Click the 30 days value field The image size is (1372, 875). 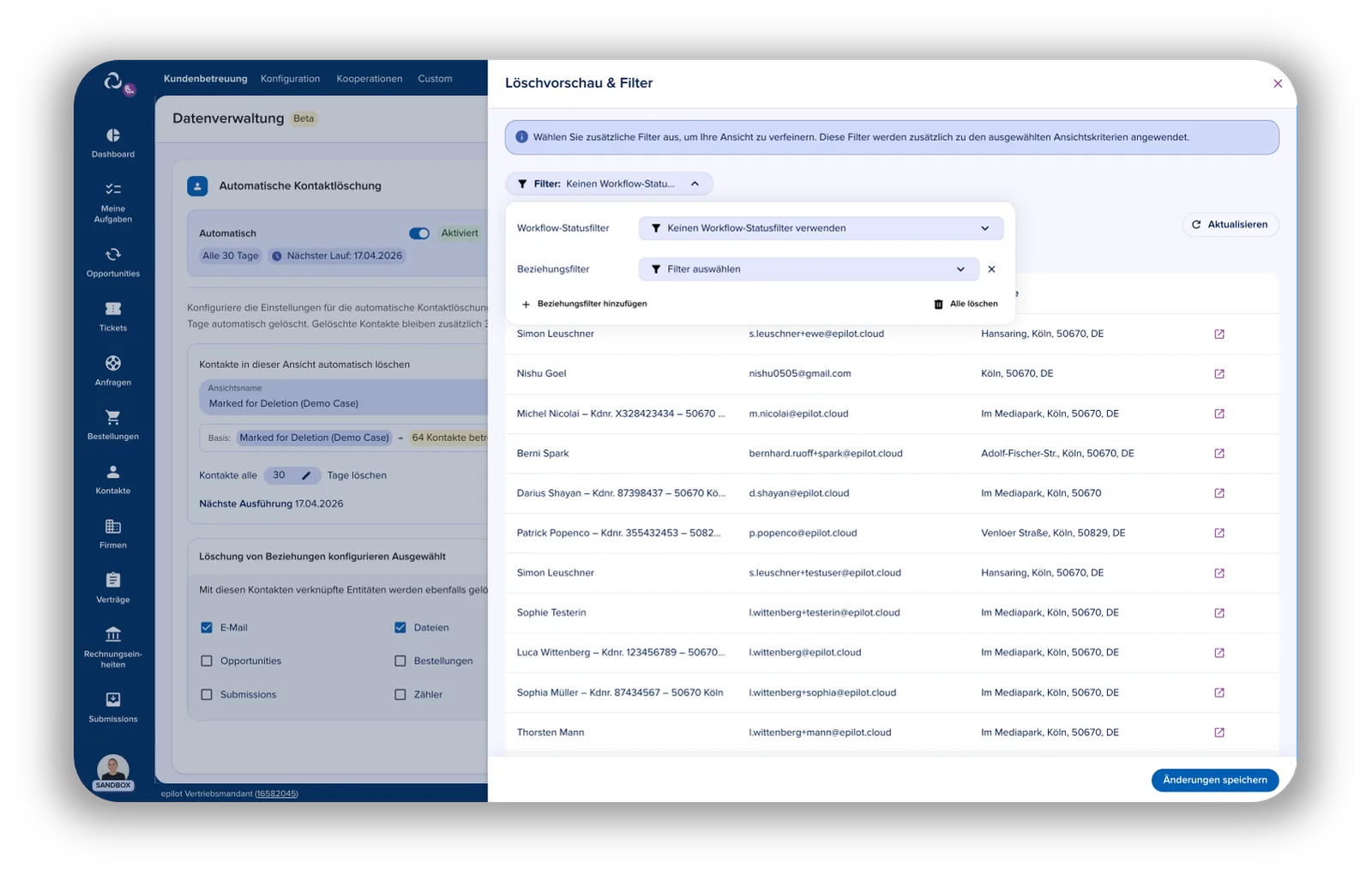click(292, 475)
